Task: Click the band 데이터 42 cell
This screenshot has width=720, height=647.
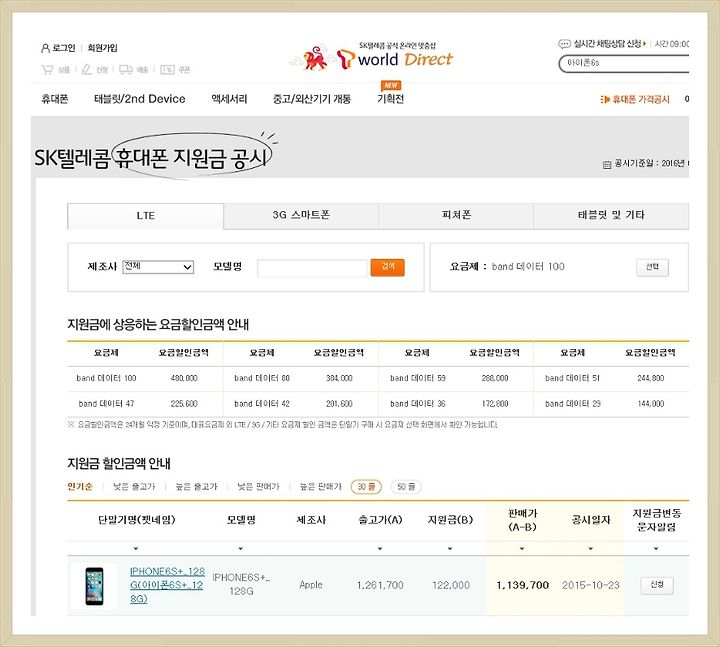Action: point(262,404)
